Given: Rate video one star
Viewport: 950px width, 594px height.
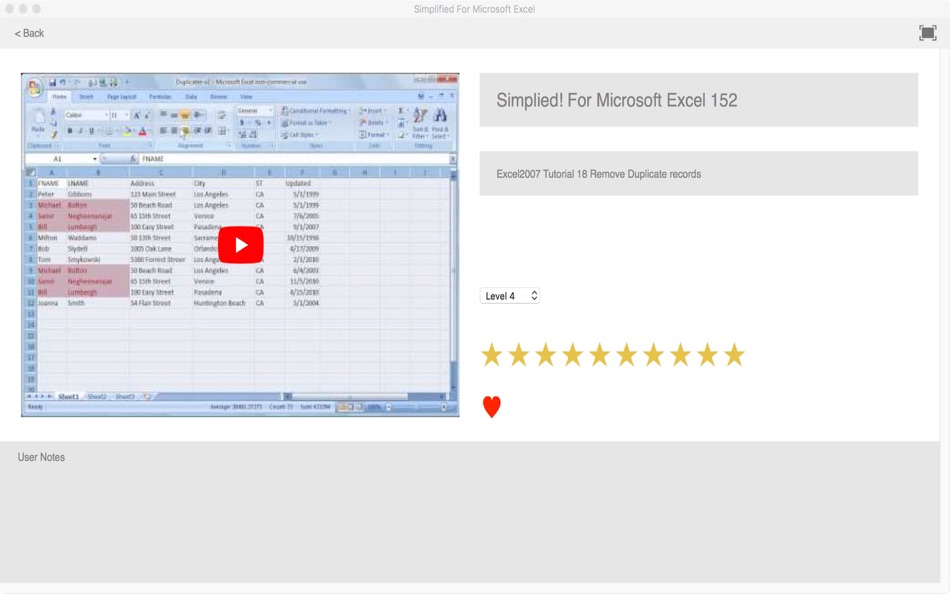Looking at the screenshot, I should coord(492,355).
